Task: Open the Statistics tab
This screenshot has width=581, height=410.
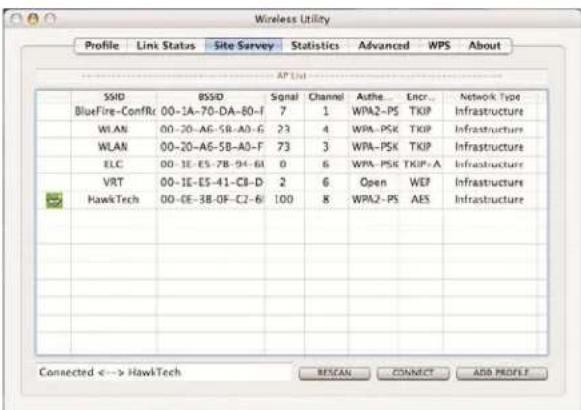Action: coord(315,46)
